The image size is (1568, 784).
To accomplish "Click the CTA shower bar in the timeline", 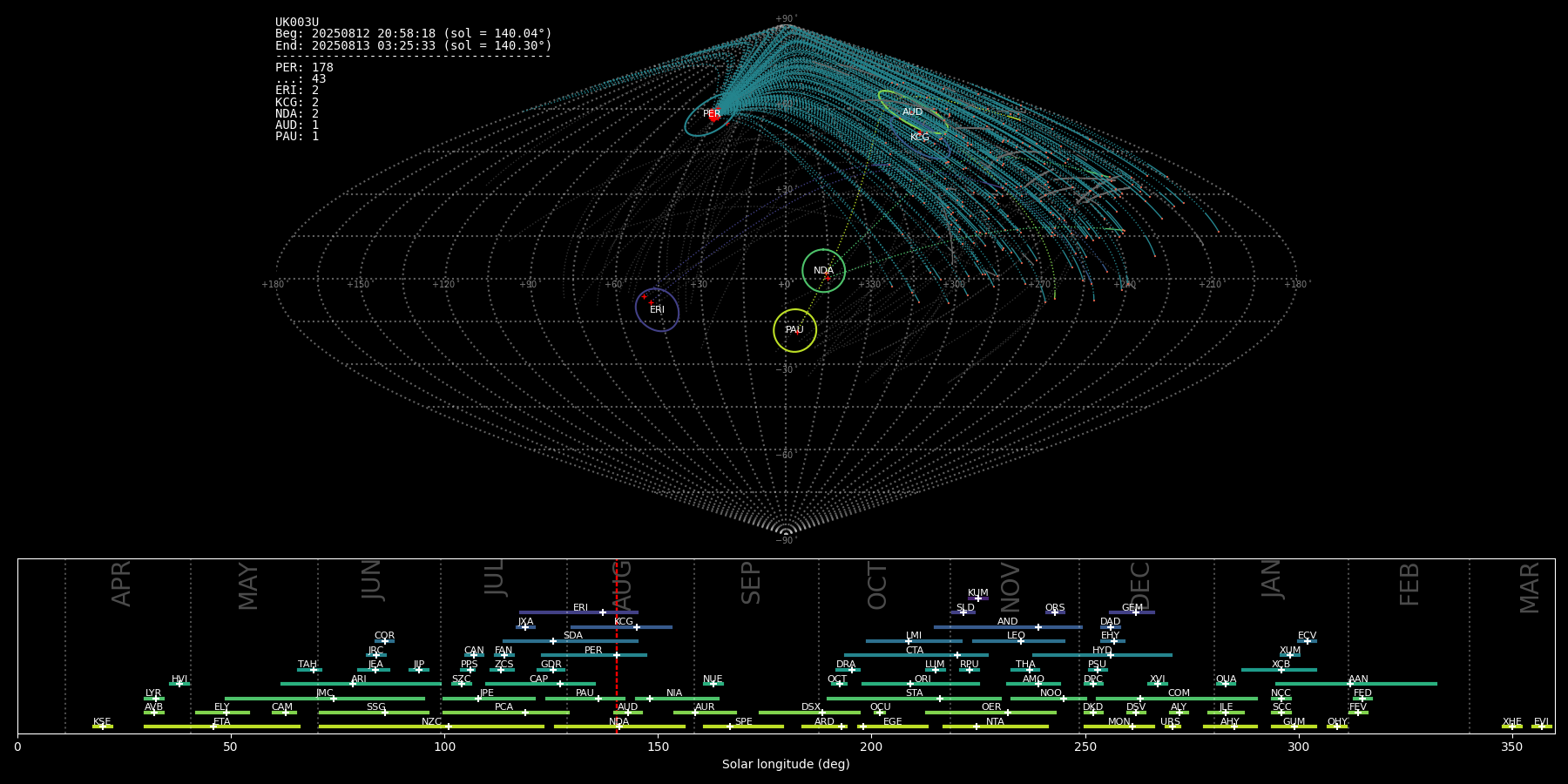I will click(916, 655).
